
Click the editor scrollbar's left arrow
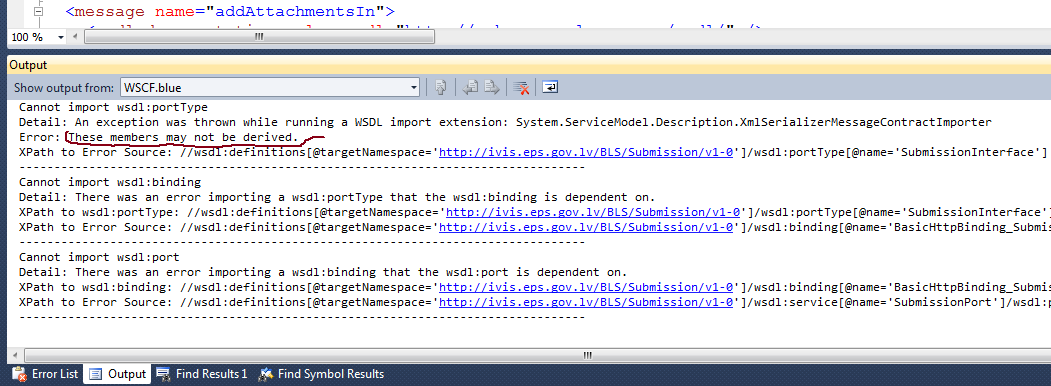click(75, 38)
